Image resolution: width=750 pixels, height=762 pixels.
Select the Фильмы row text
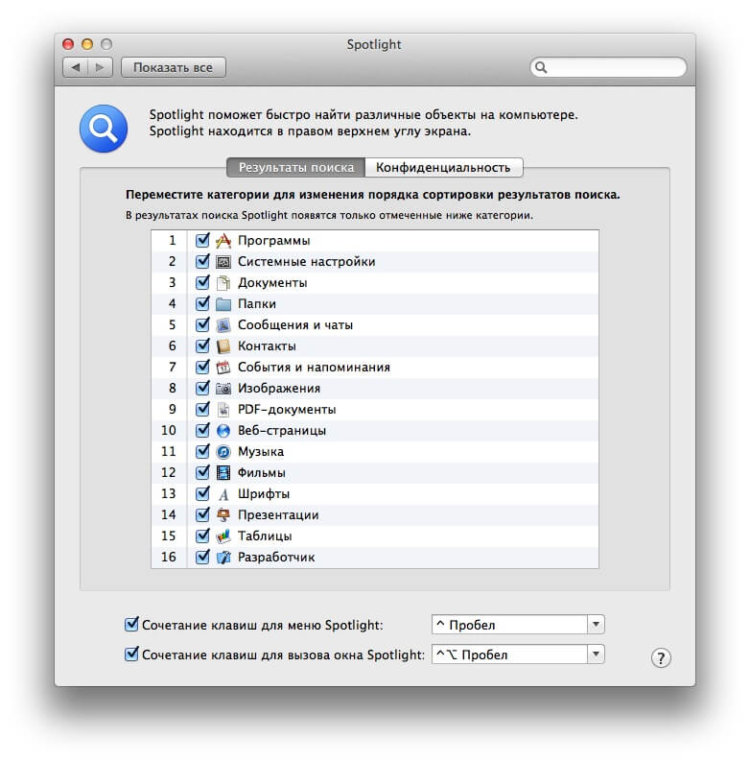coord(262,473)
